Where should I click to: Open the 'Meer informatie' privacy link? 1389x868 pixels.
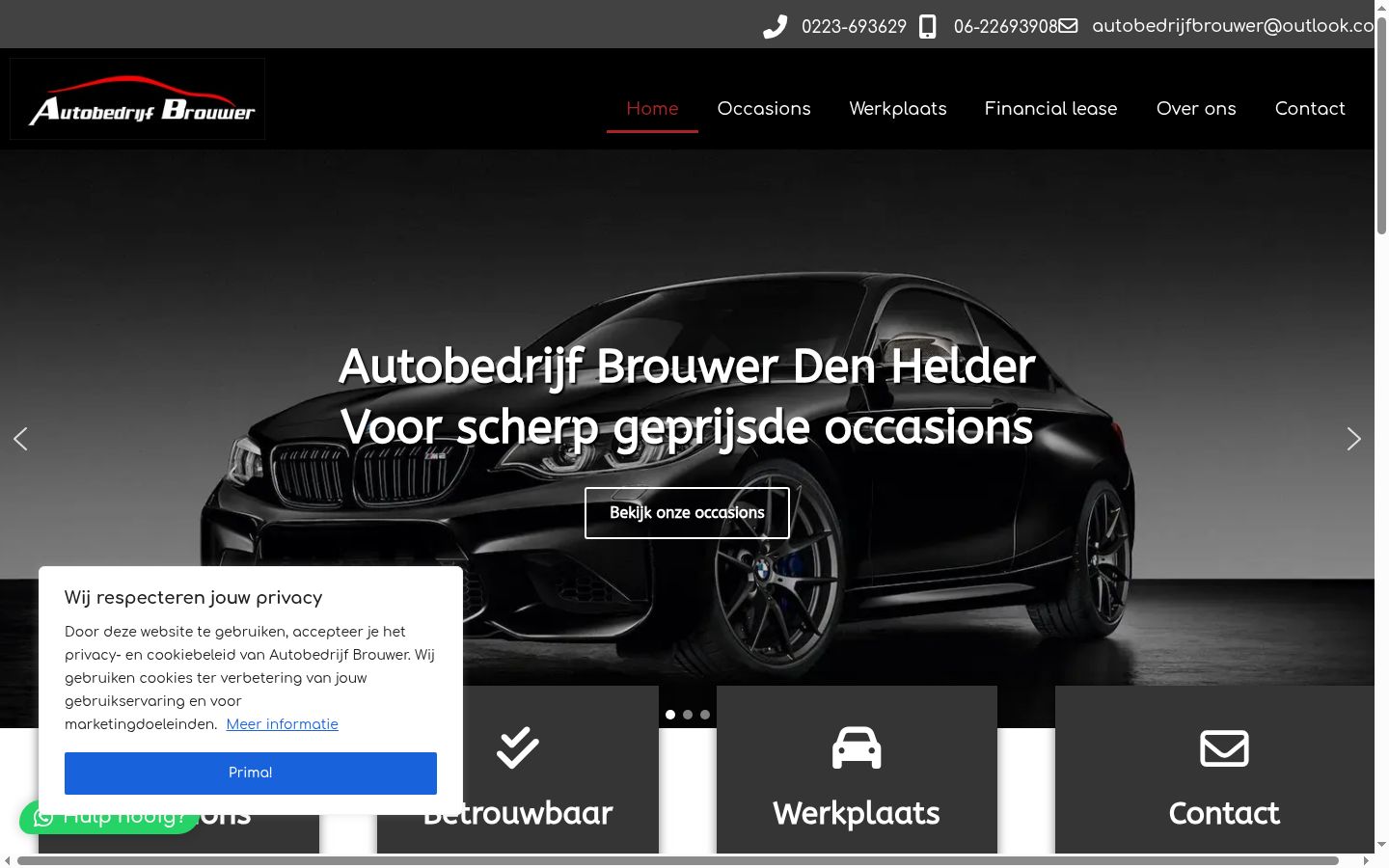(283, 724)
